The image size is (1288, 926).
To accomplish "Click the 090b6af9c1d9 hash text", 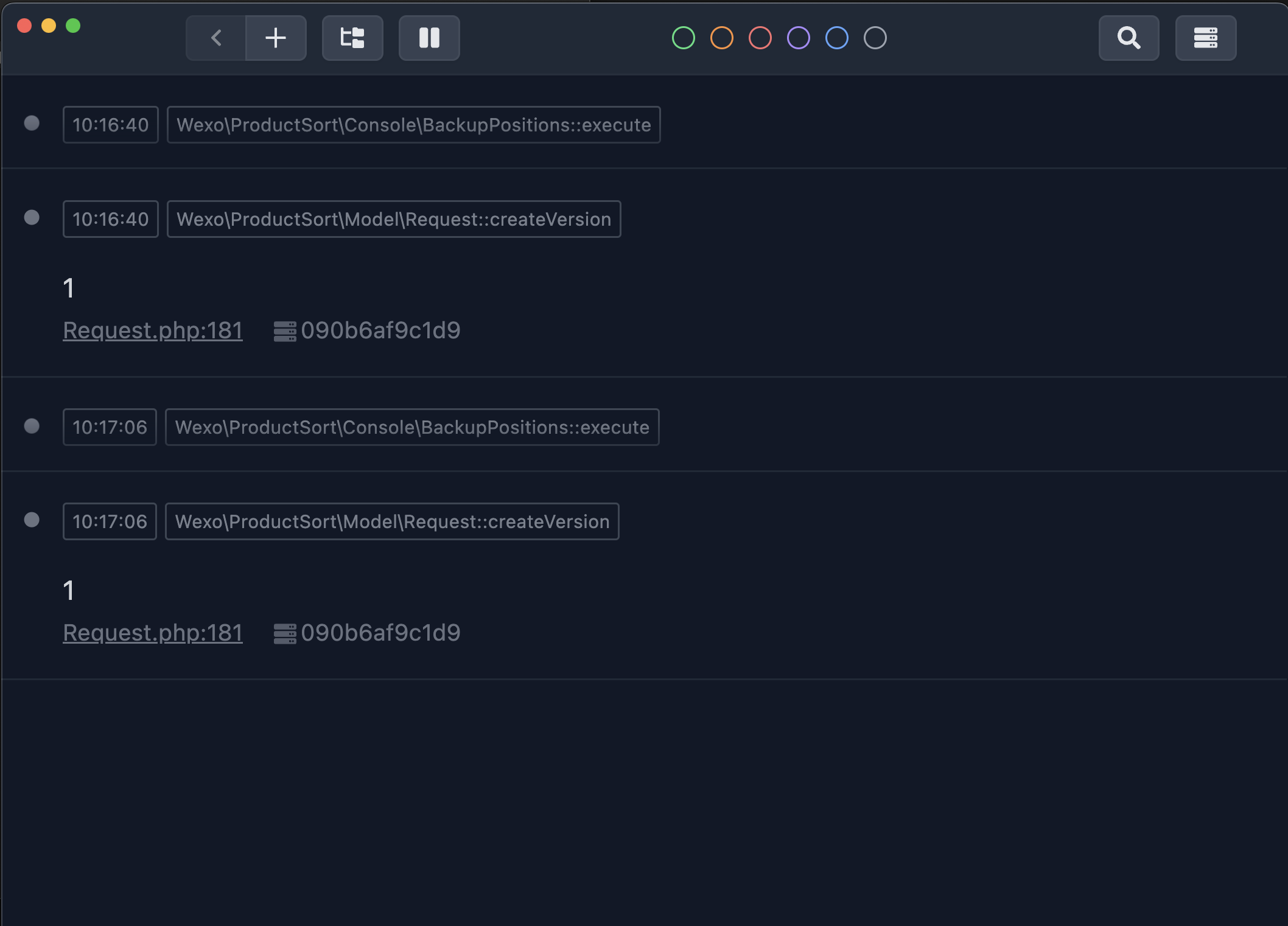I will coord(381,330).
